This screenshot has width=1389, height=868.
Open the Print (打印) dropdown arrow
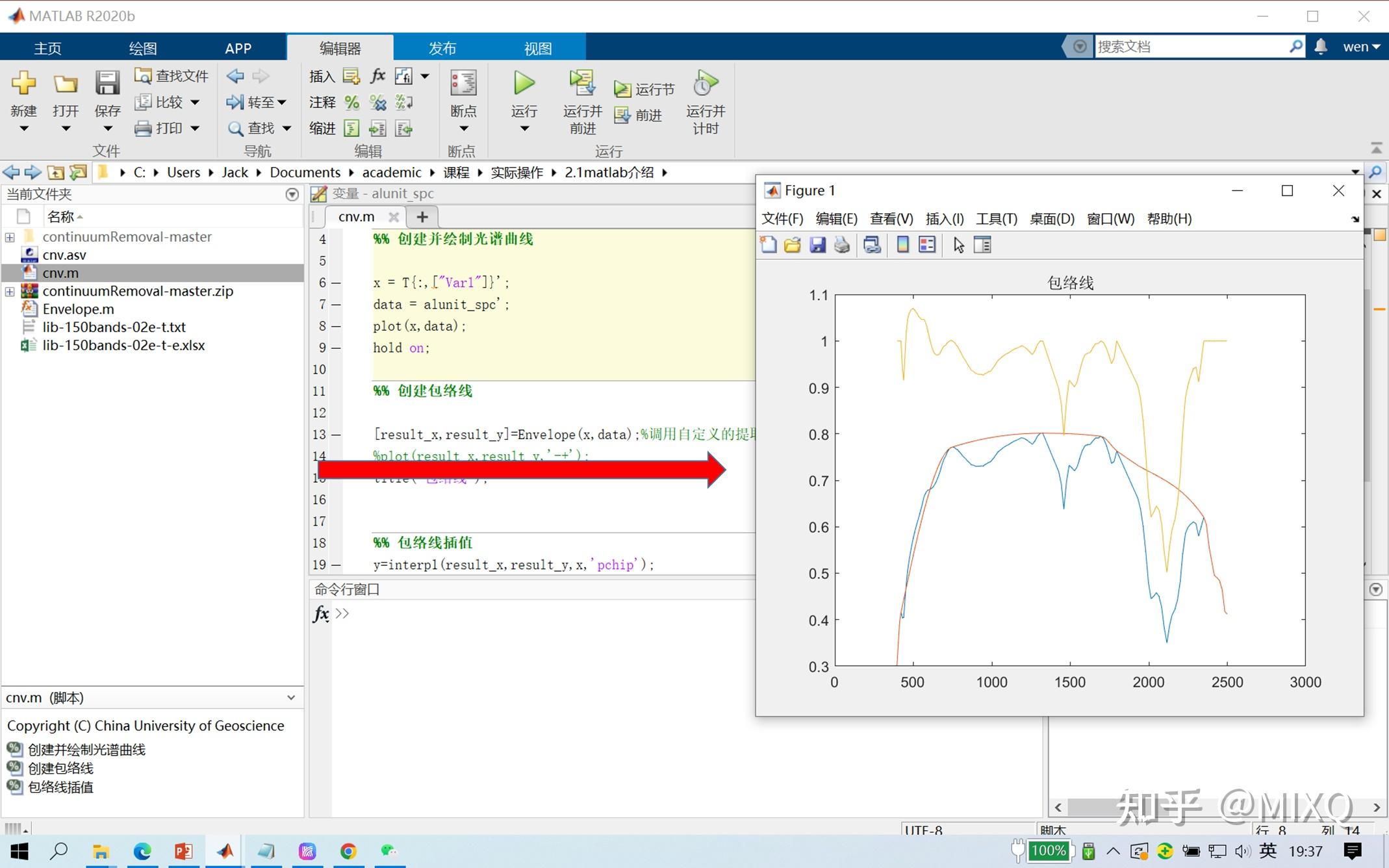pyautogui.click(x=195, y=129)
